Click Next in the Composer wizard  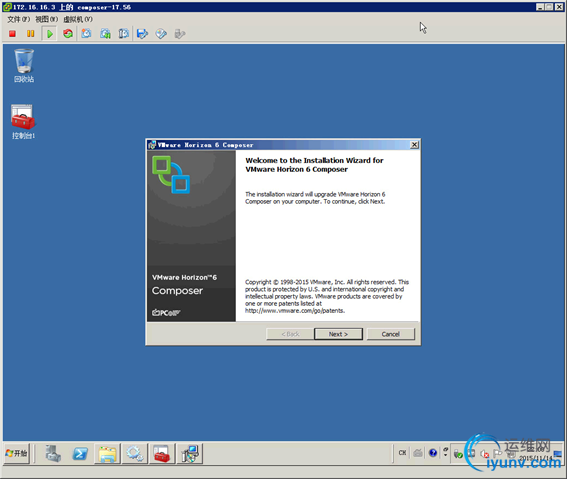point(338,334)
